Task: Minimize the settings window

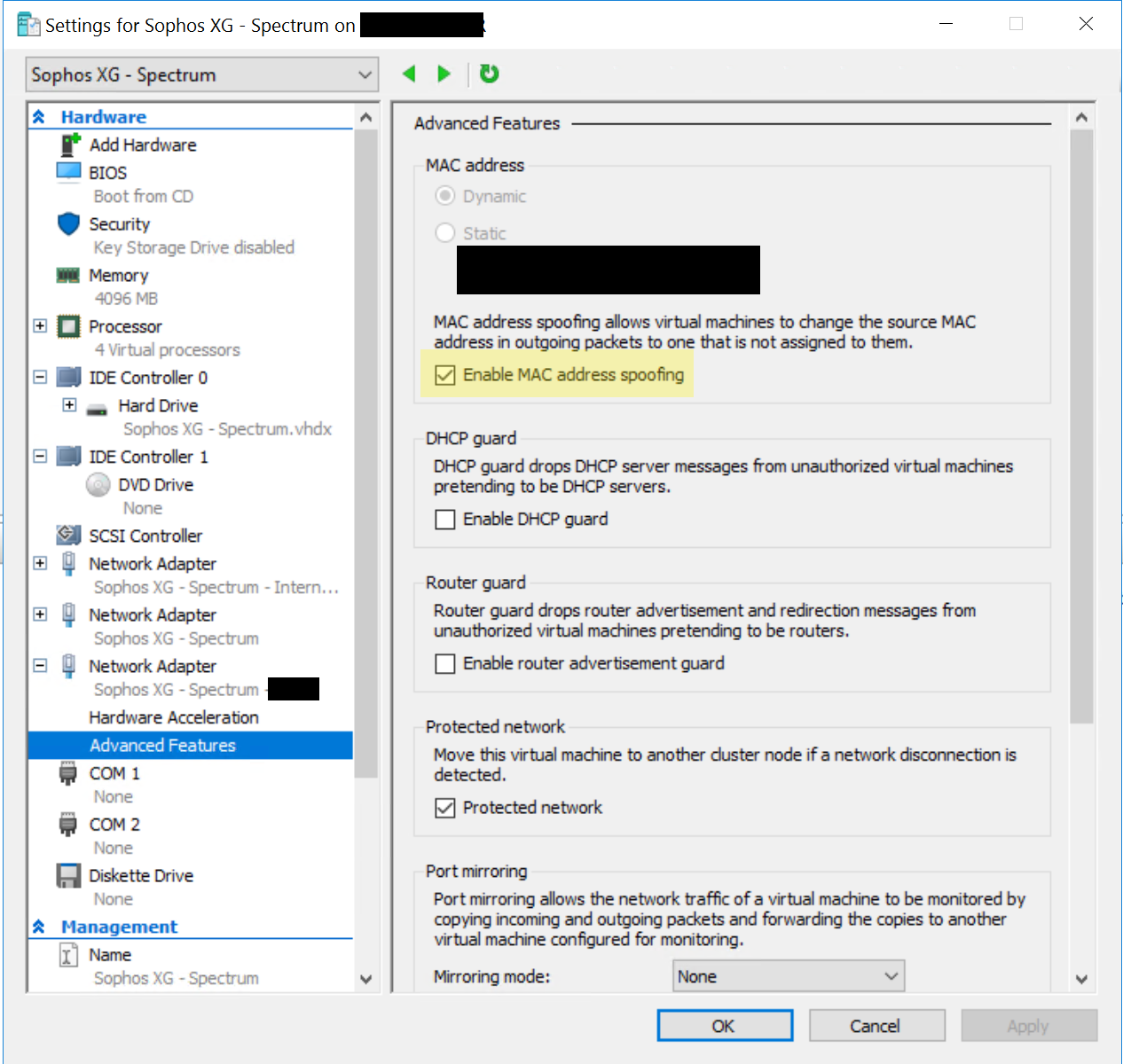Action: pyautogui.click(x=946, y=24)
